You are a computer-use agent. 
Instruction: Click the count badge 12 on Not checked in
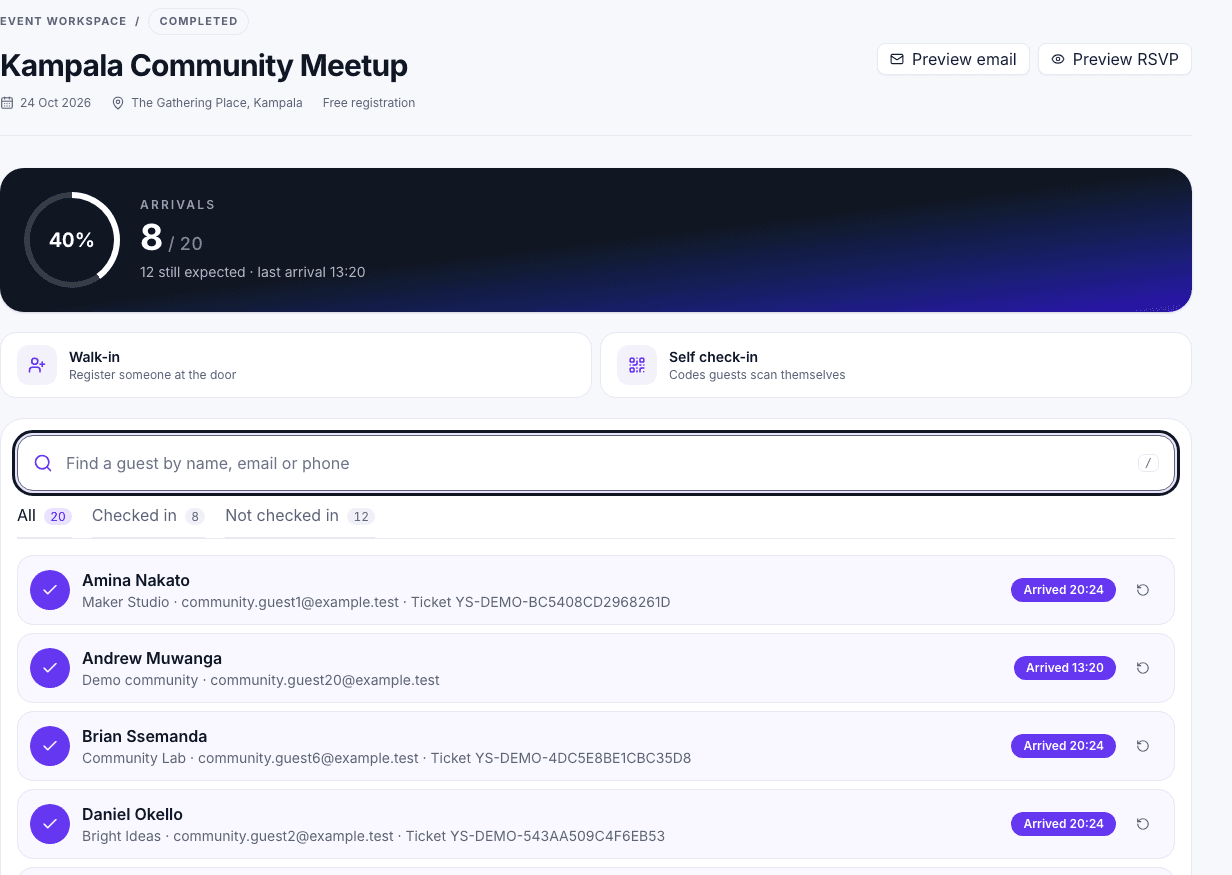[x=361, y=517]
